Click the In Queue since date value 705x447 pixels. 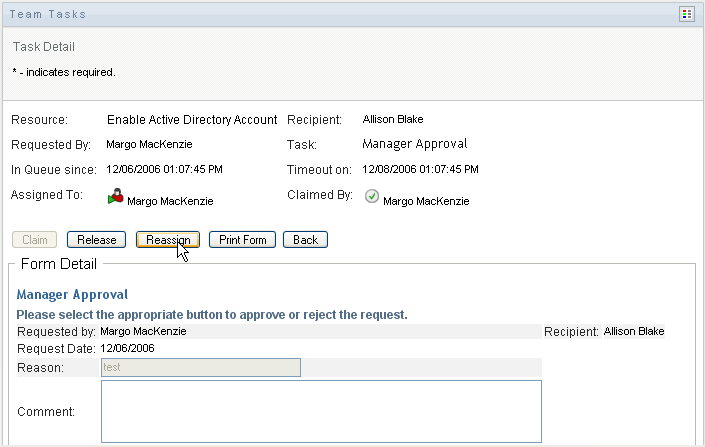(164, 169)
